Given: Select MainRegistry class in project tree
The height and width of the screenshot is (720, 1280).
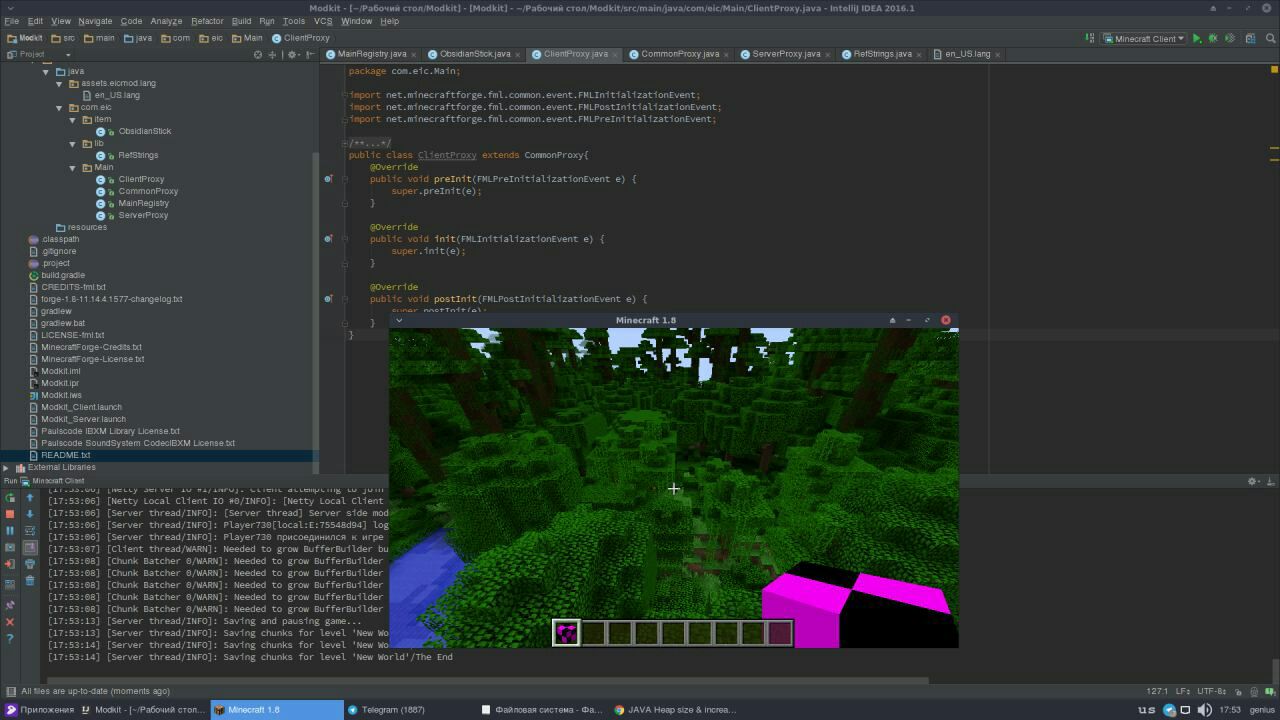Looking at the screenshot, I should click(143, 203).
